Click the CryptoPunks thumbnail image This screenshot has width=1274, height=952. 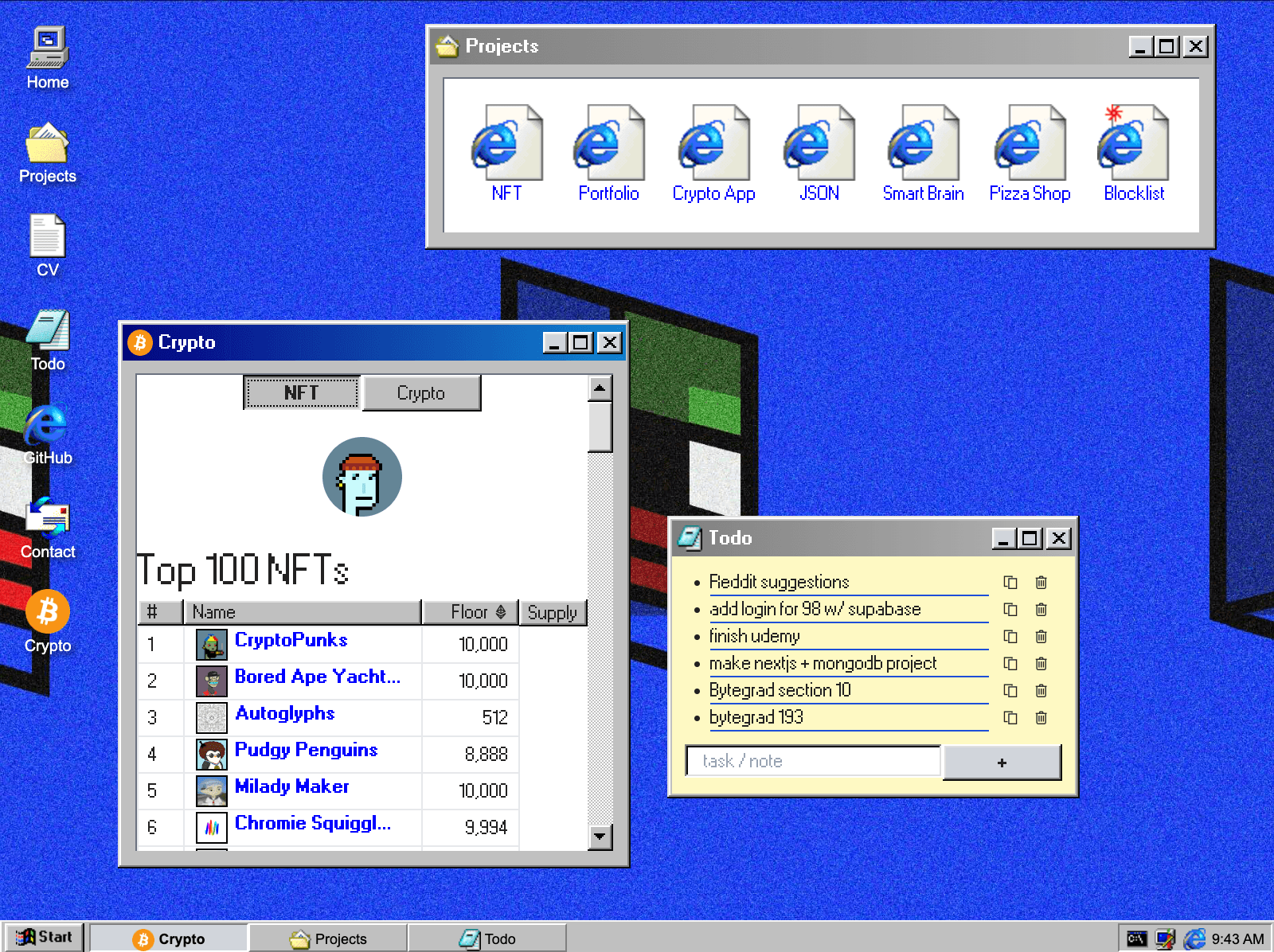(x=212, y=645)
